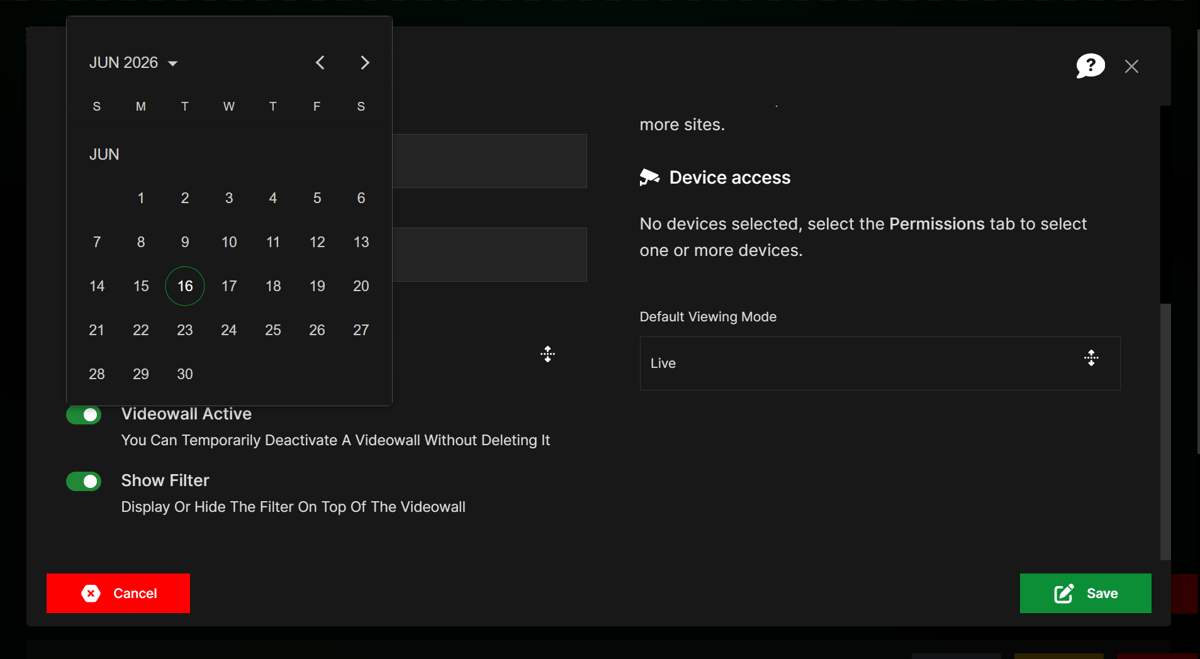The image size is (1200, 659).
Task: Select June 12 in calendar
Action: [x=317, y=242]
